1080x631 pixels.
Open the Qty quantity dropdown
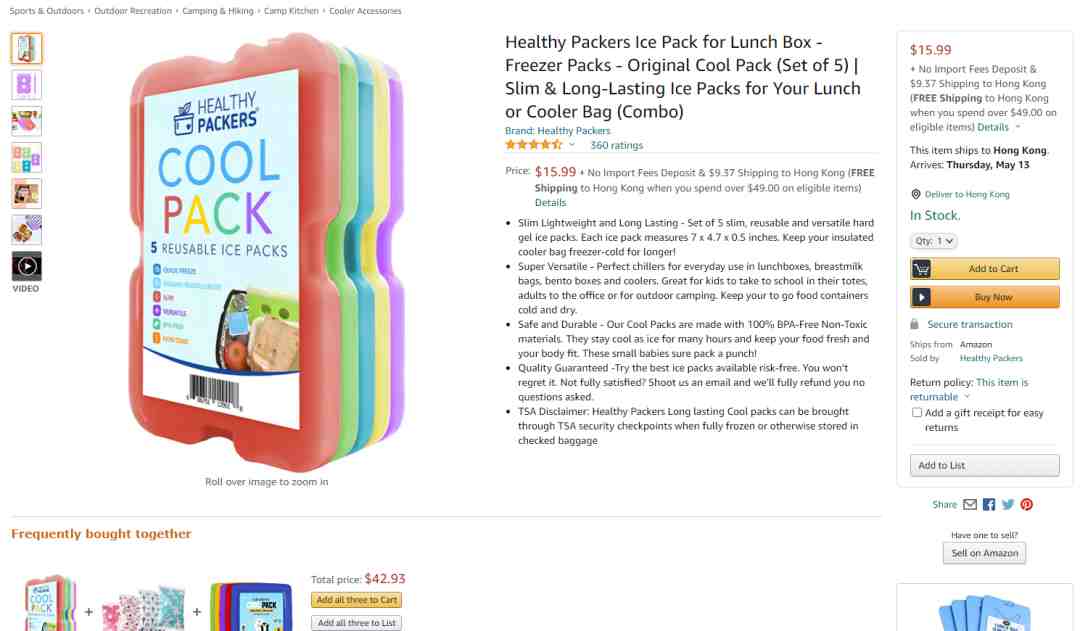pos(933,241)
